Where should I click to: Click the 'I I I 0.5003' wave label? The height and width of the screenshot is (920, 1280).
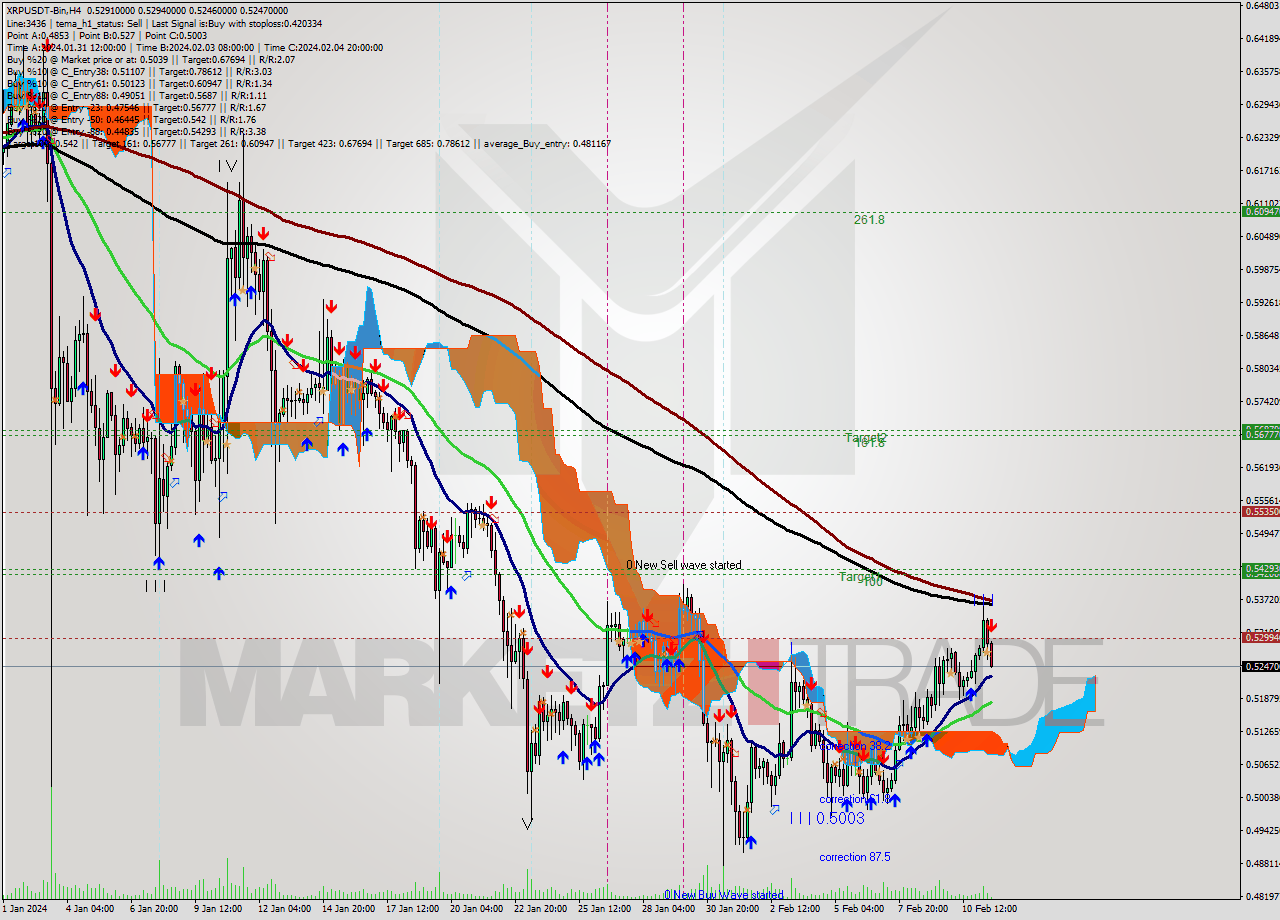click(x=827, y=818)
